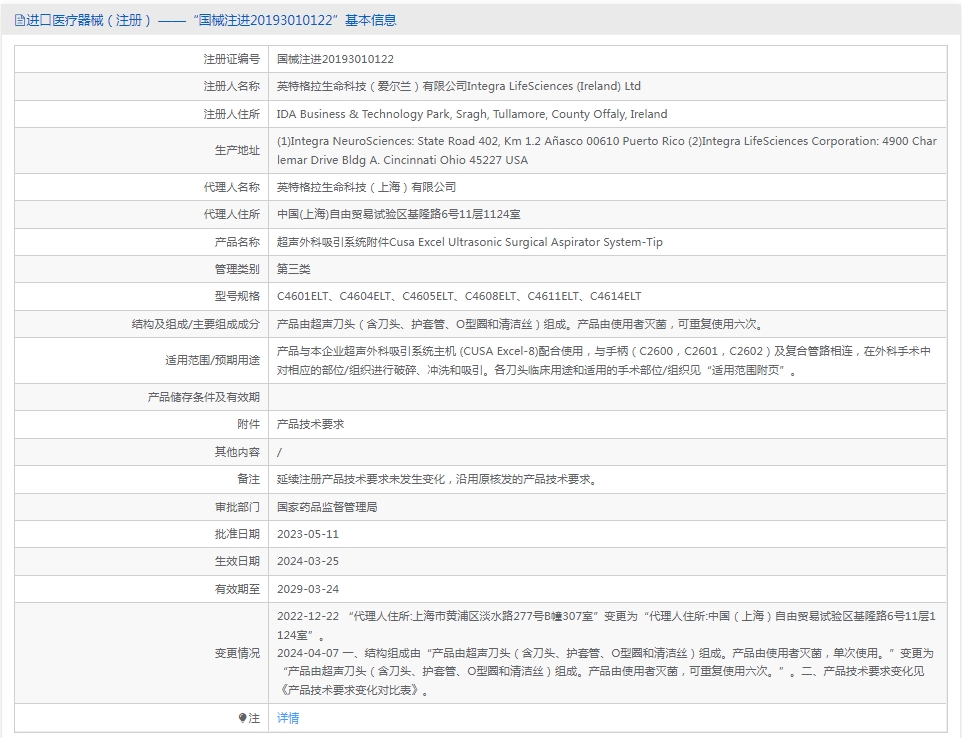
Task: Click approving department 国家药品监督管理局
Action: coord(327,507)
